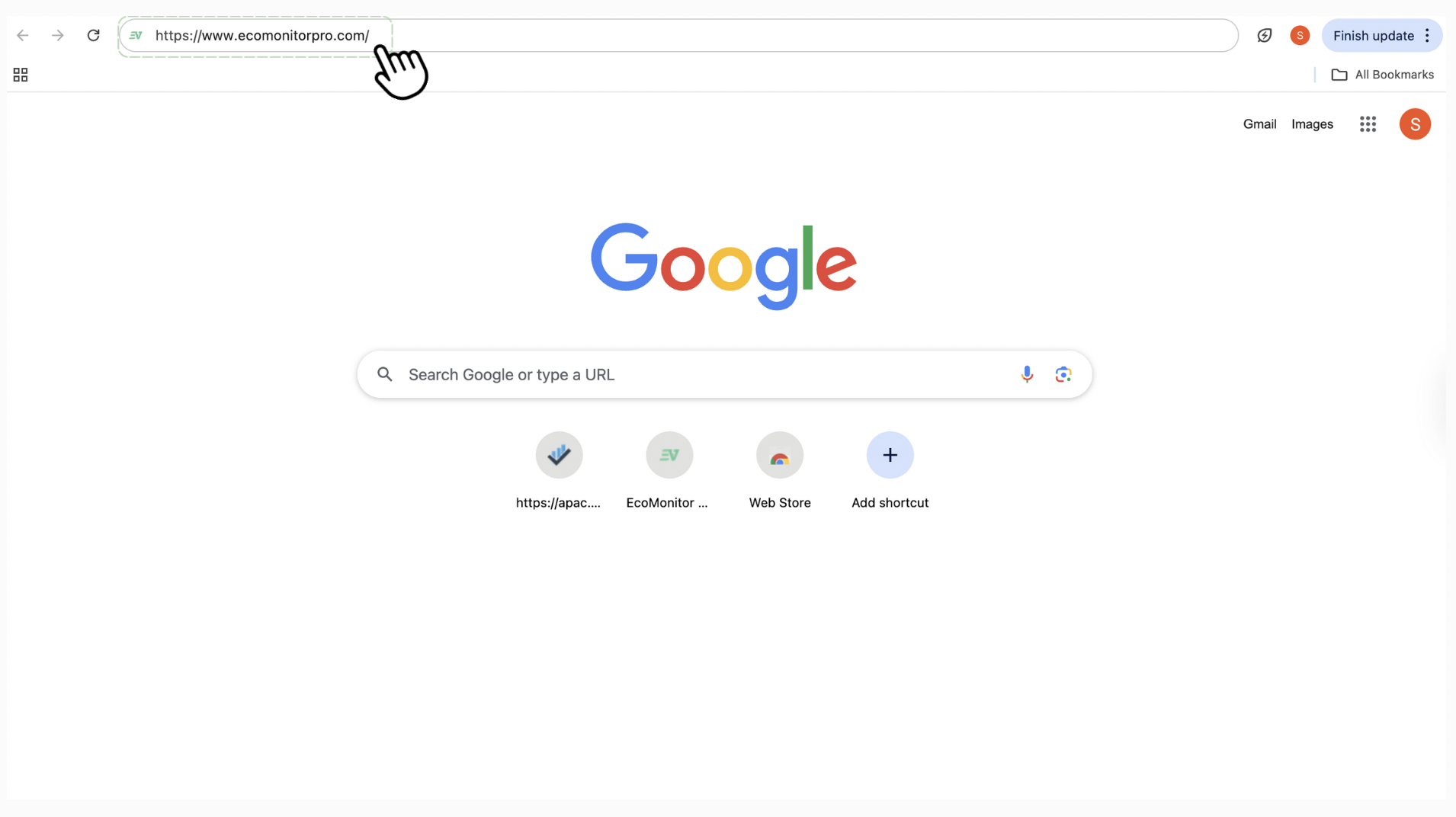1456x817 pixels.
Task: Click the browser back arrow
Action: (23, 35)
